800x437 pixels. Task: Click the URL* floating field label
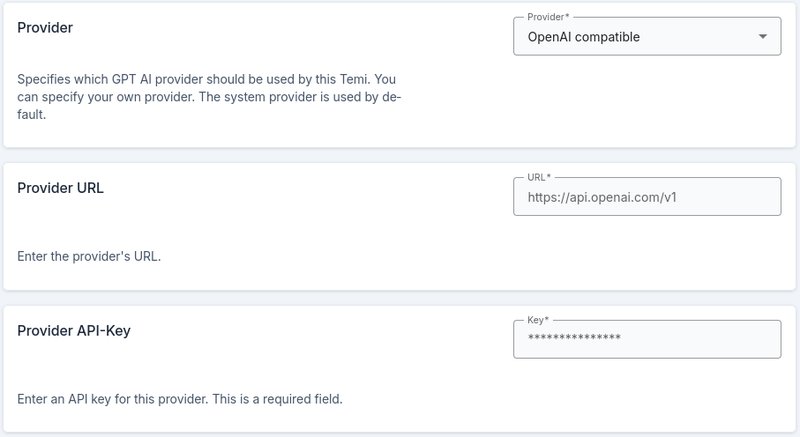point(539,177)
